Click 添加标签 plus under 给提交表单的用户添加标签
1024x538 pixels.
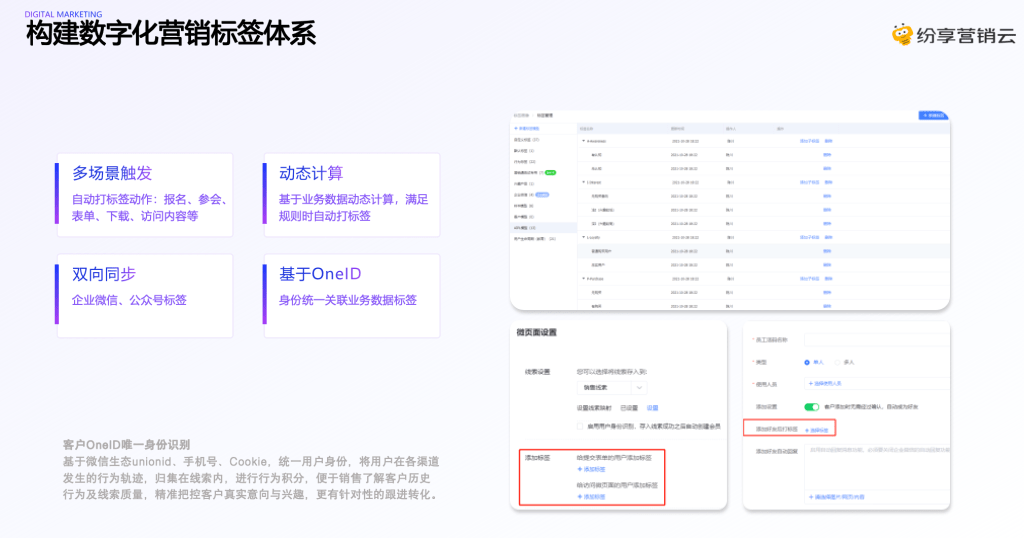click(x=592, y=469)
